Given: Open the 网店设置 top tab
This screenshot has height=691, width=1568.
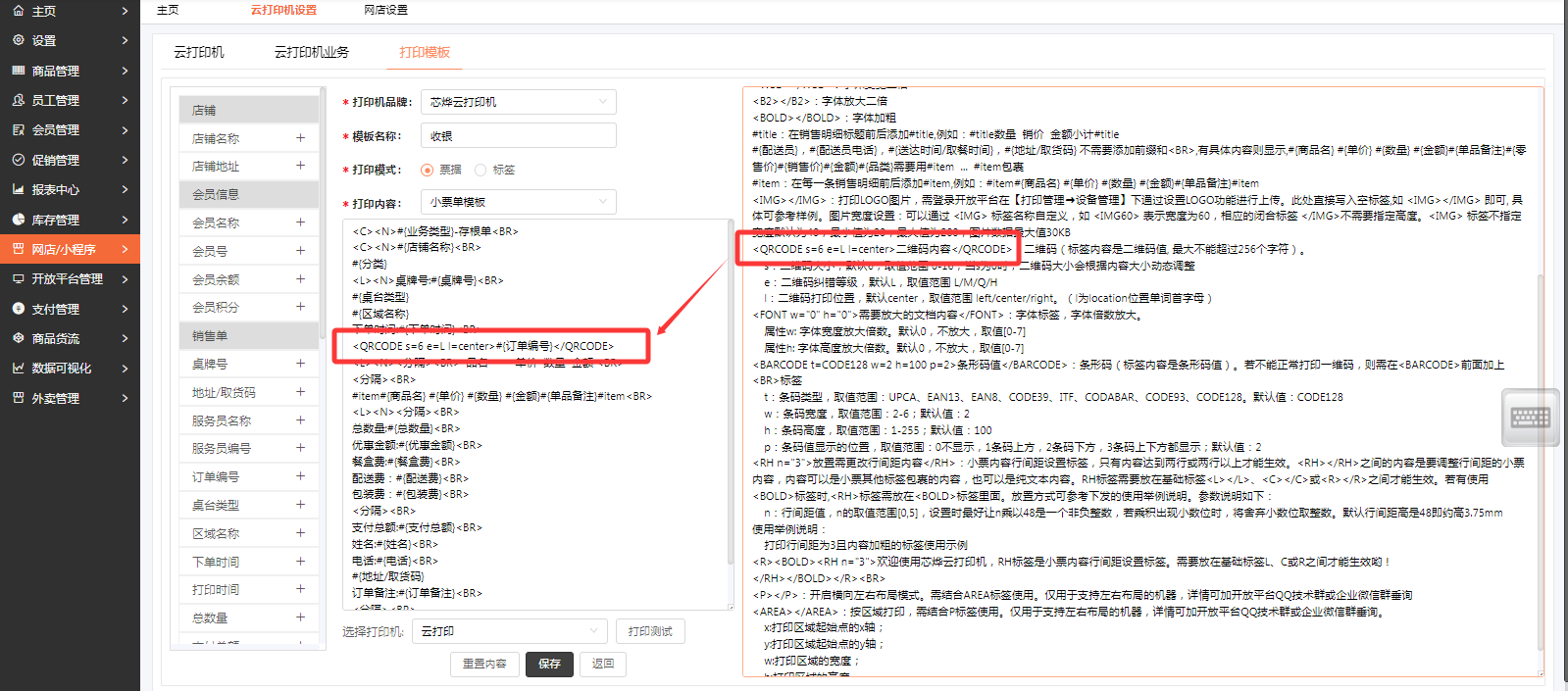Looking at the screenshot, I should coord(385,10).
